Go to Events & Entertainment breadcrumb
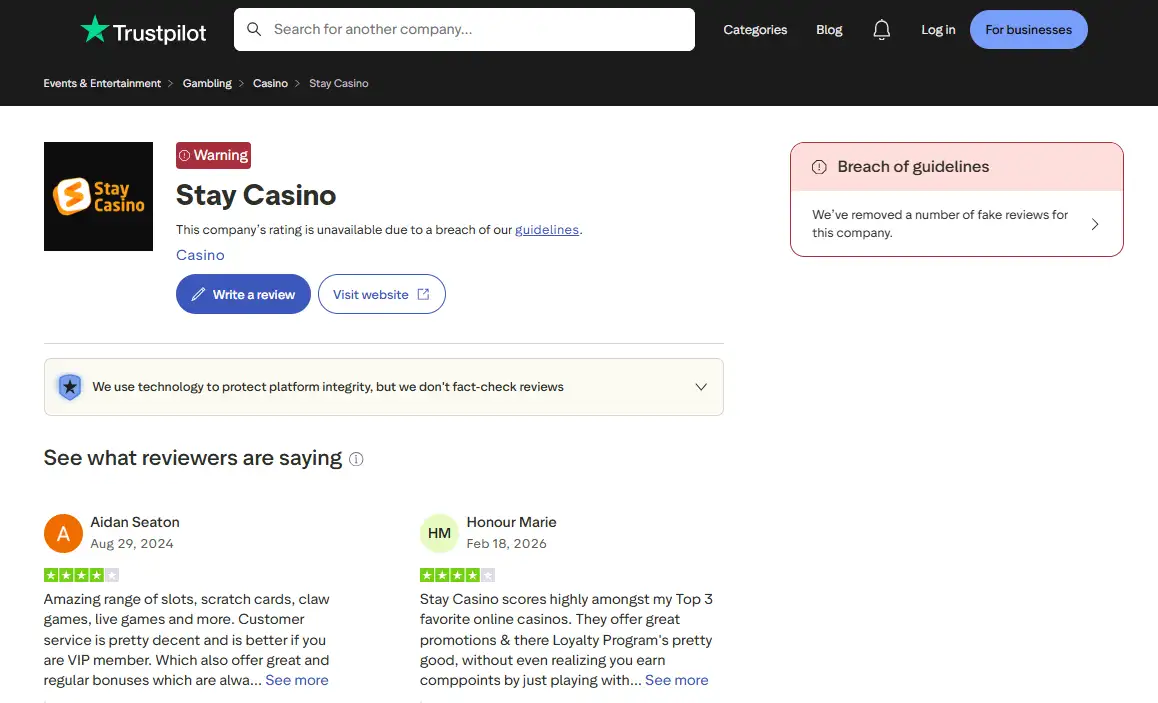The image size is (1158, 703). click(x=102, y=83)
